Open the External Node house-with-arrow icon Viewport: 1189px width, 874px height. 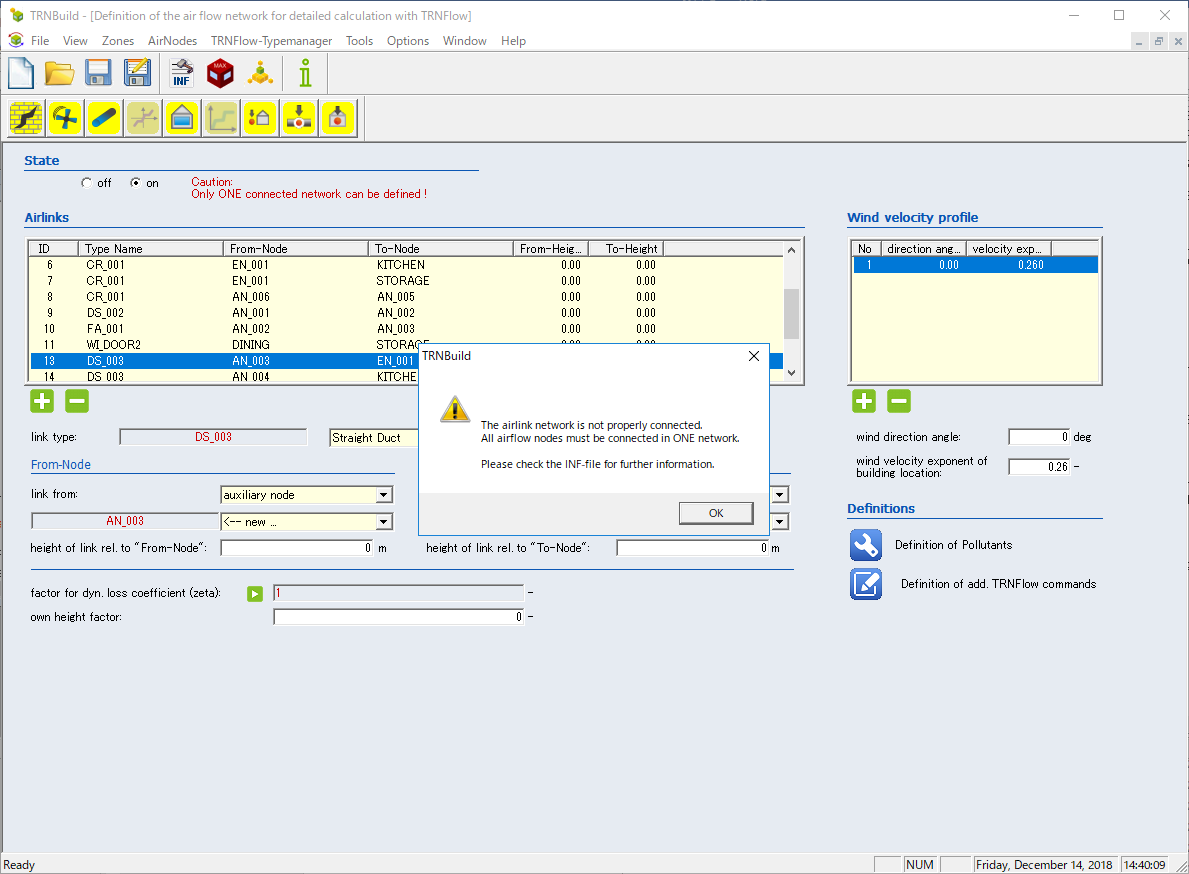(x=260, y=118)
